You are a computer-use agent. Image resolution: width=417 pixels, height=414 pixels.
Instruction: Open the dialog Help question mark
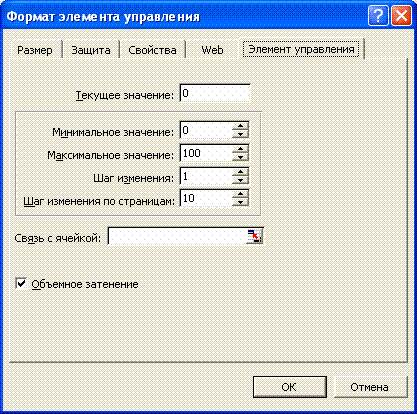click(378, 16)
